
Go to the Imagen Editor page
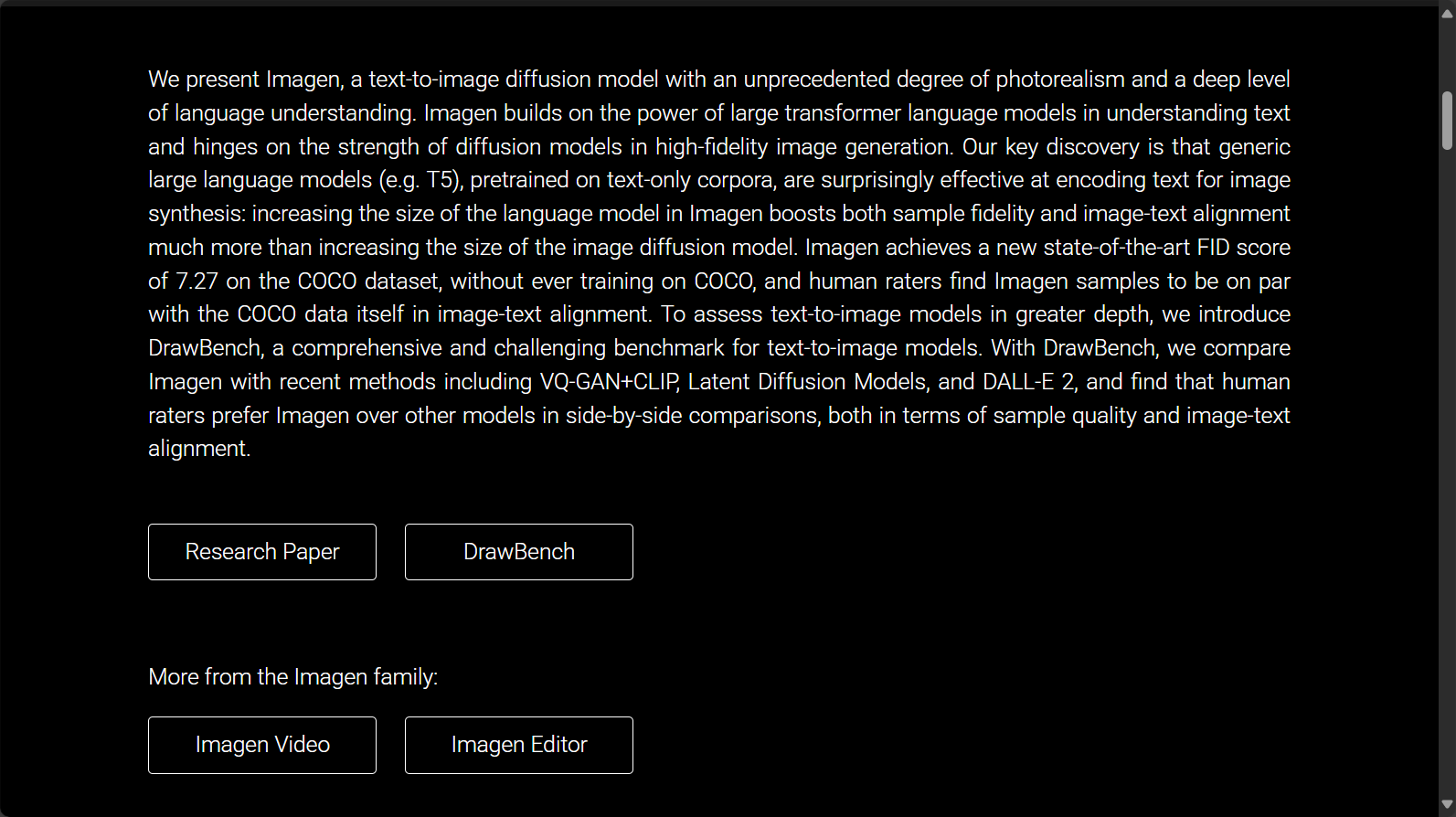click(x=519, y=745)
